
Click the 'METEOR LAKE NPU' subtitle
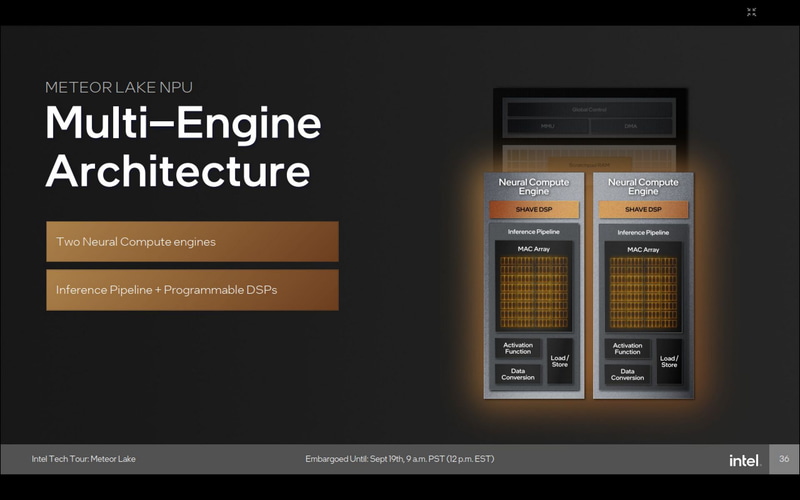(x=119, y=87)
